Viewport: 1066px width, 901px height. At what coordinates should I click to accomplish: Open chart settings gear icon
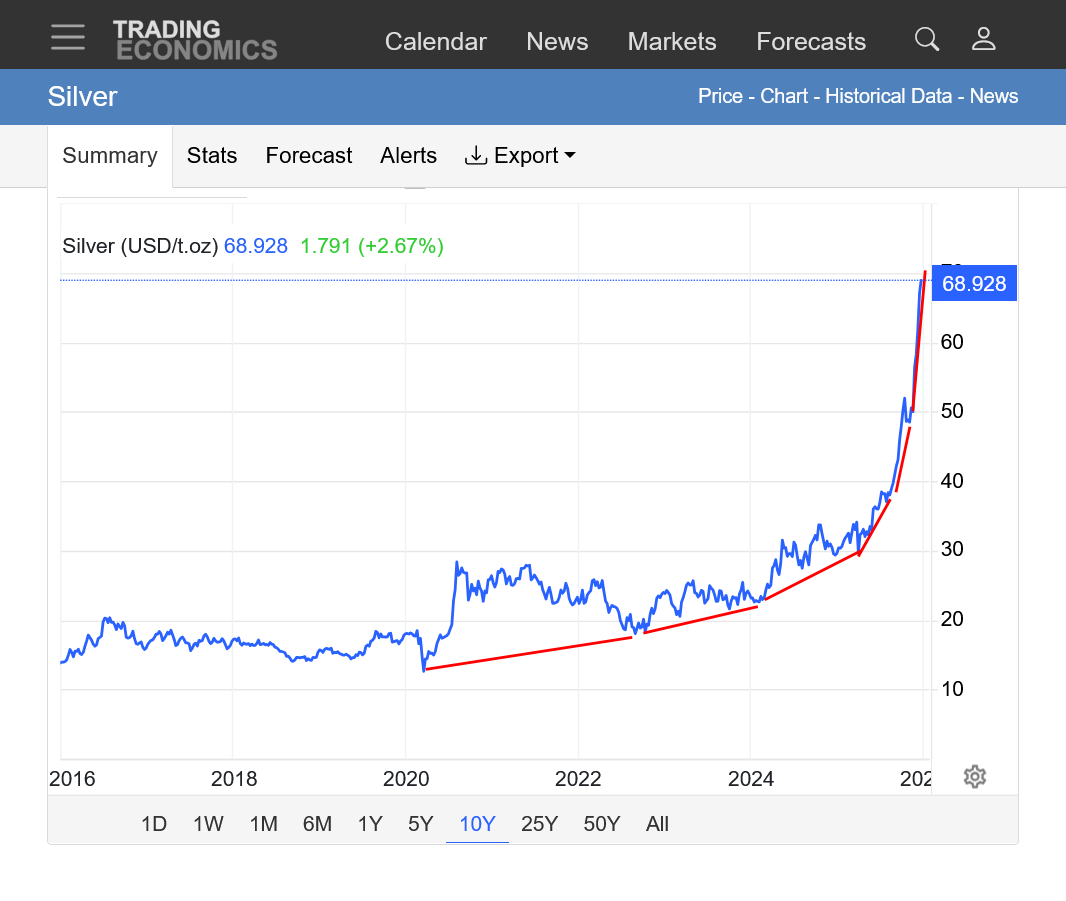(975, 777)
